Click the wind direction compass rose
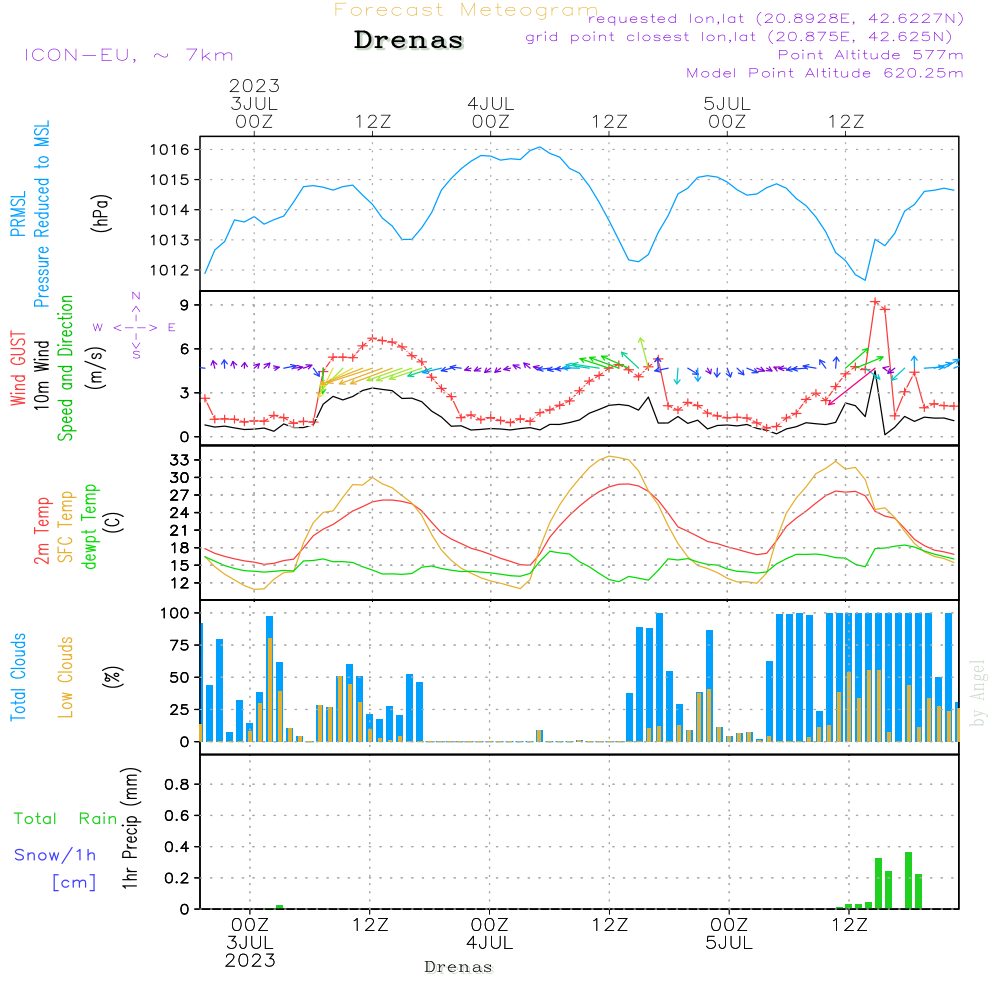Screen dimensions: 1000x1000 [x=135, y=326]
